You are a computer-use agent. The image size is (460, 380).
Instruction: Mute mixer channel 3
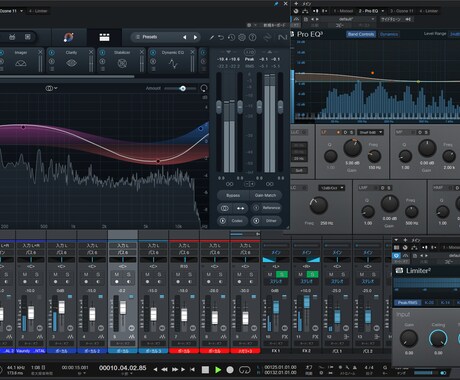55,274
